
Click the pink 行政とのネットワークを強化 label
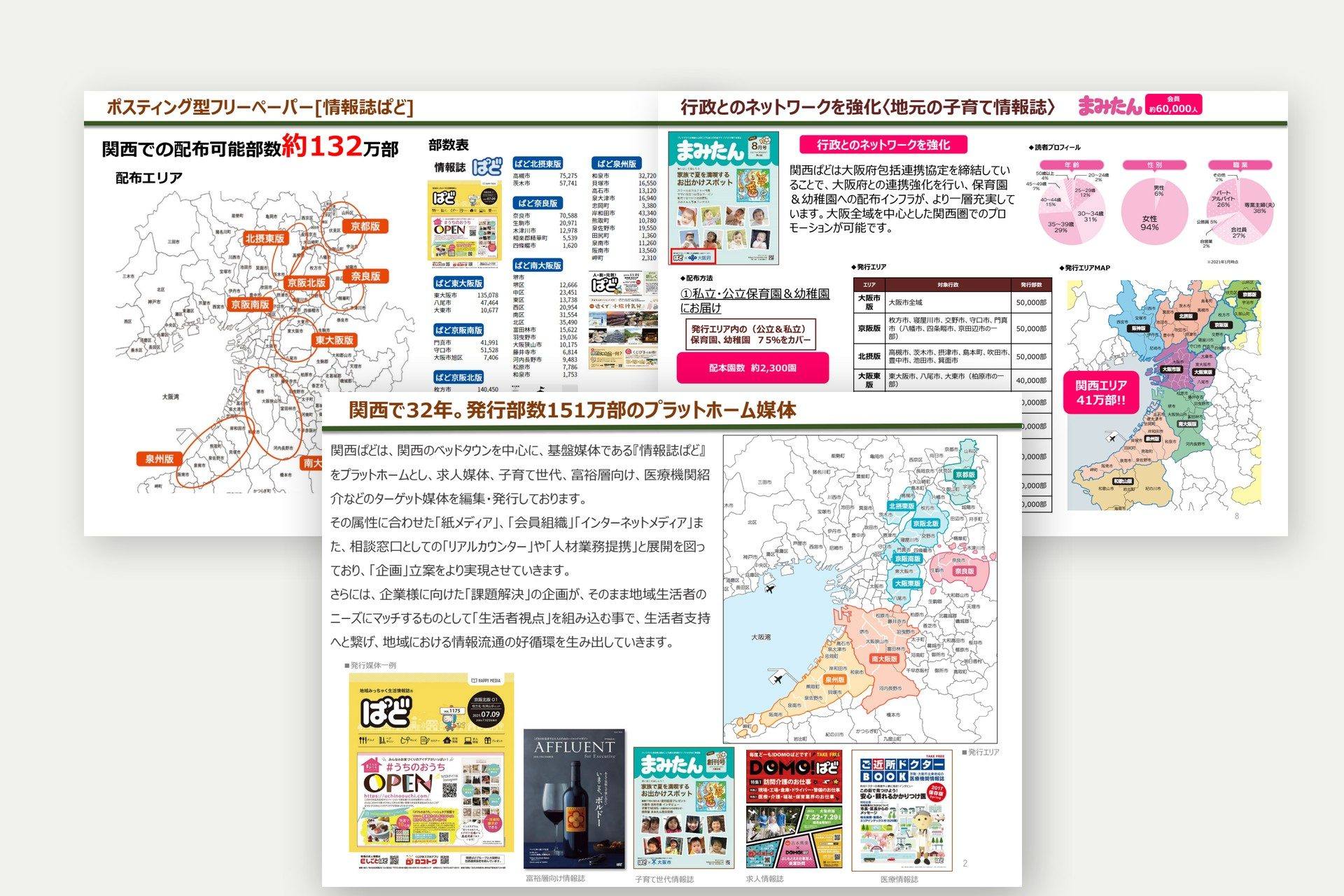[x=883, y=145]
